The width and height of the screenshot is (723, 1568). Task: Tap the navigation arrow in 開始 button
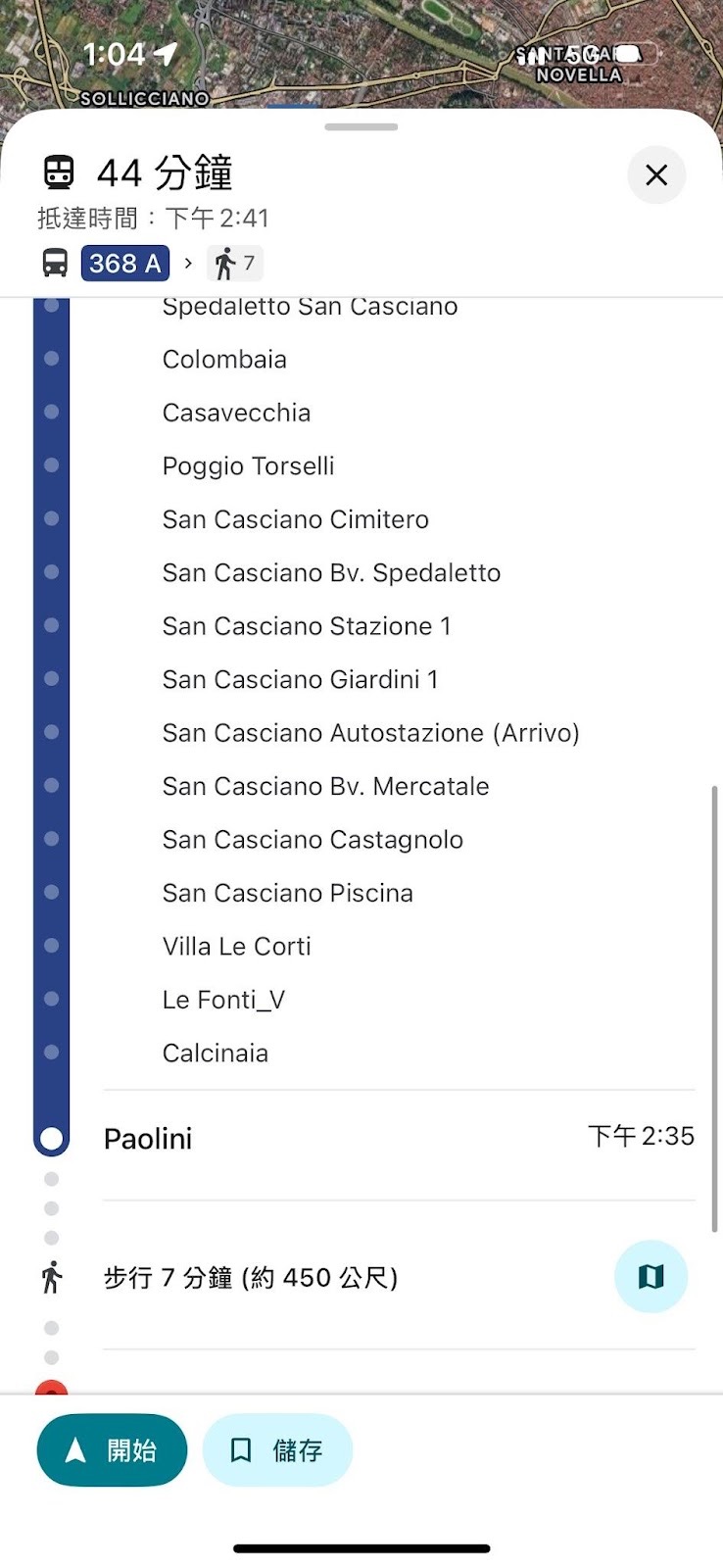tap(75, 1449)
